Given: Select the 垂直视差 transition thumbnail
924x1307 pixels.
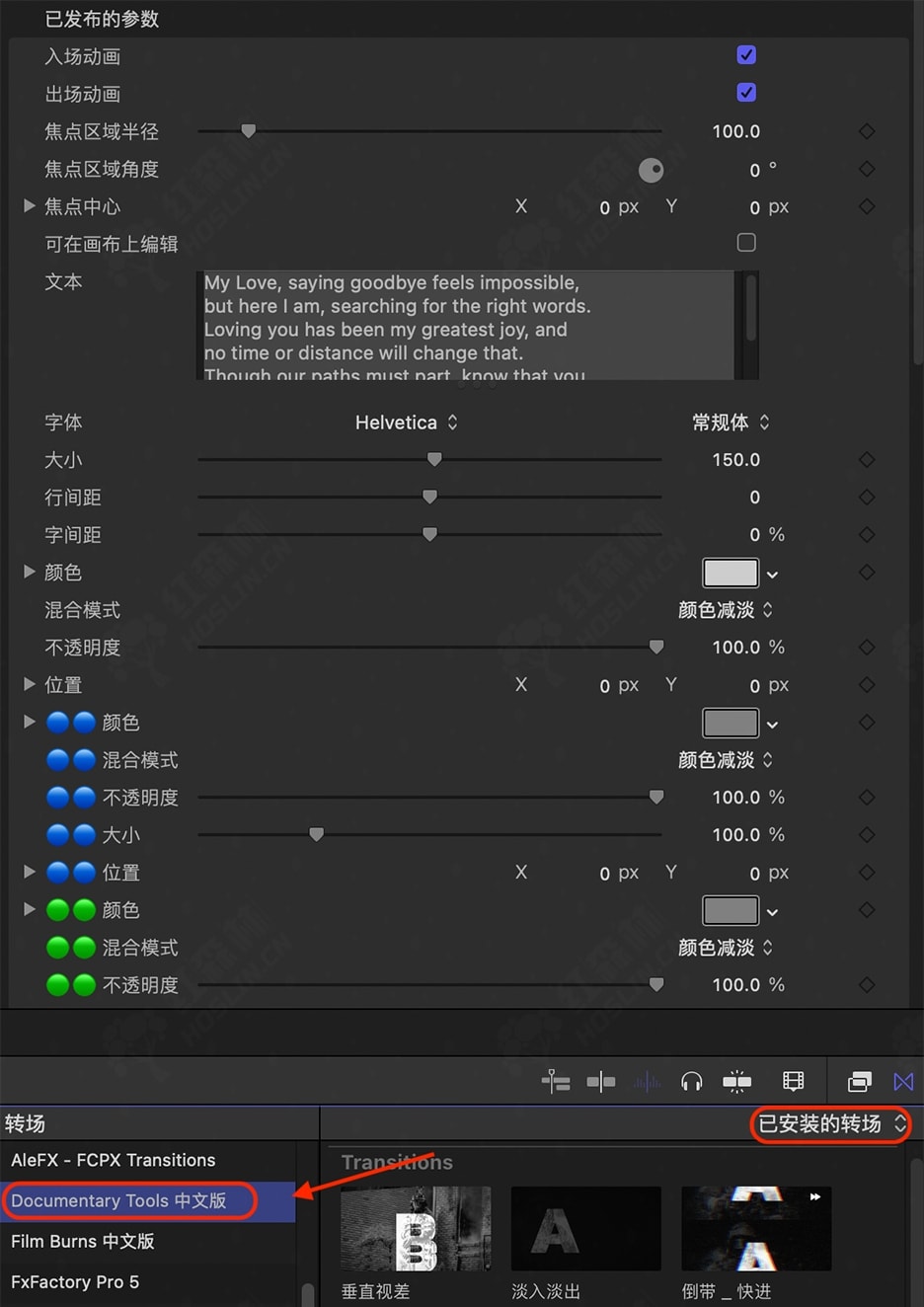Looking at the screenshot, I should 416,1229.
